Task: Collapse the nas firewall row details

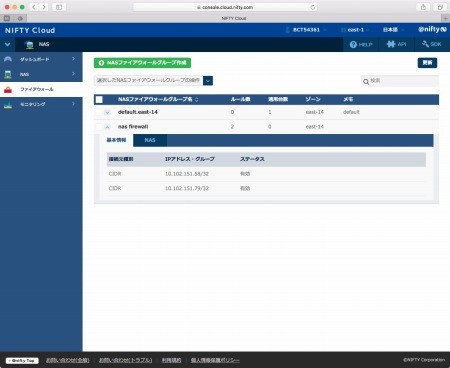Action: point(107,127)
